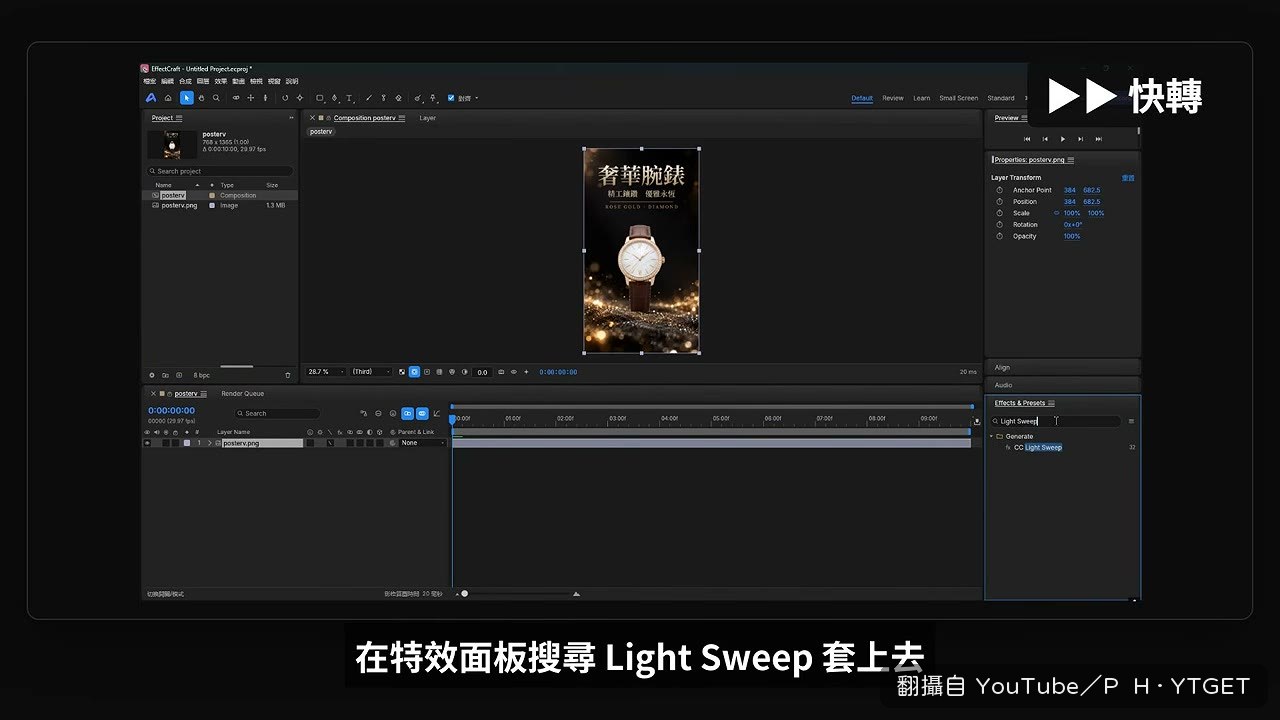Screen dimensions: 1280x720
Task: Delete selected project item with trash icon
Action: pos(288,375)
